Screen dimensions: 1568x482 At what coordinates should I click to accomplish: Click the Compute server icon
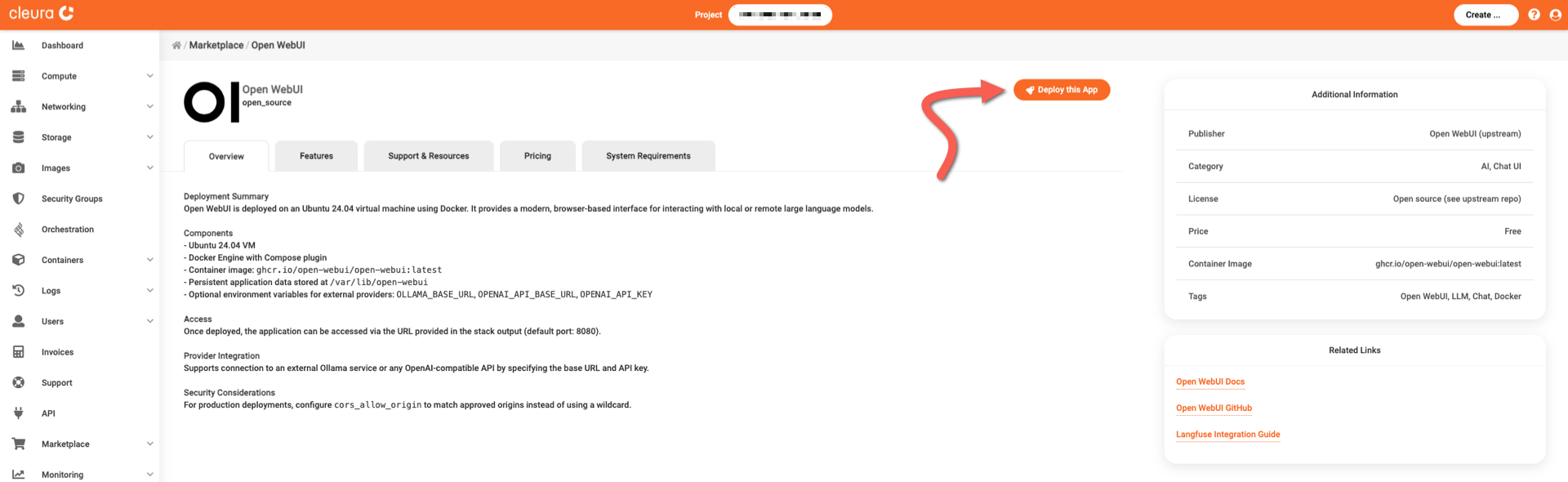pyautogui.click(x=18, y=76)
